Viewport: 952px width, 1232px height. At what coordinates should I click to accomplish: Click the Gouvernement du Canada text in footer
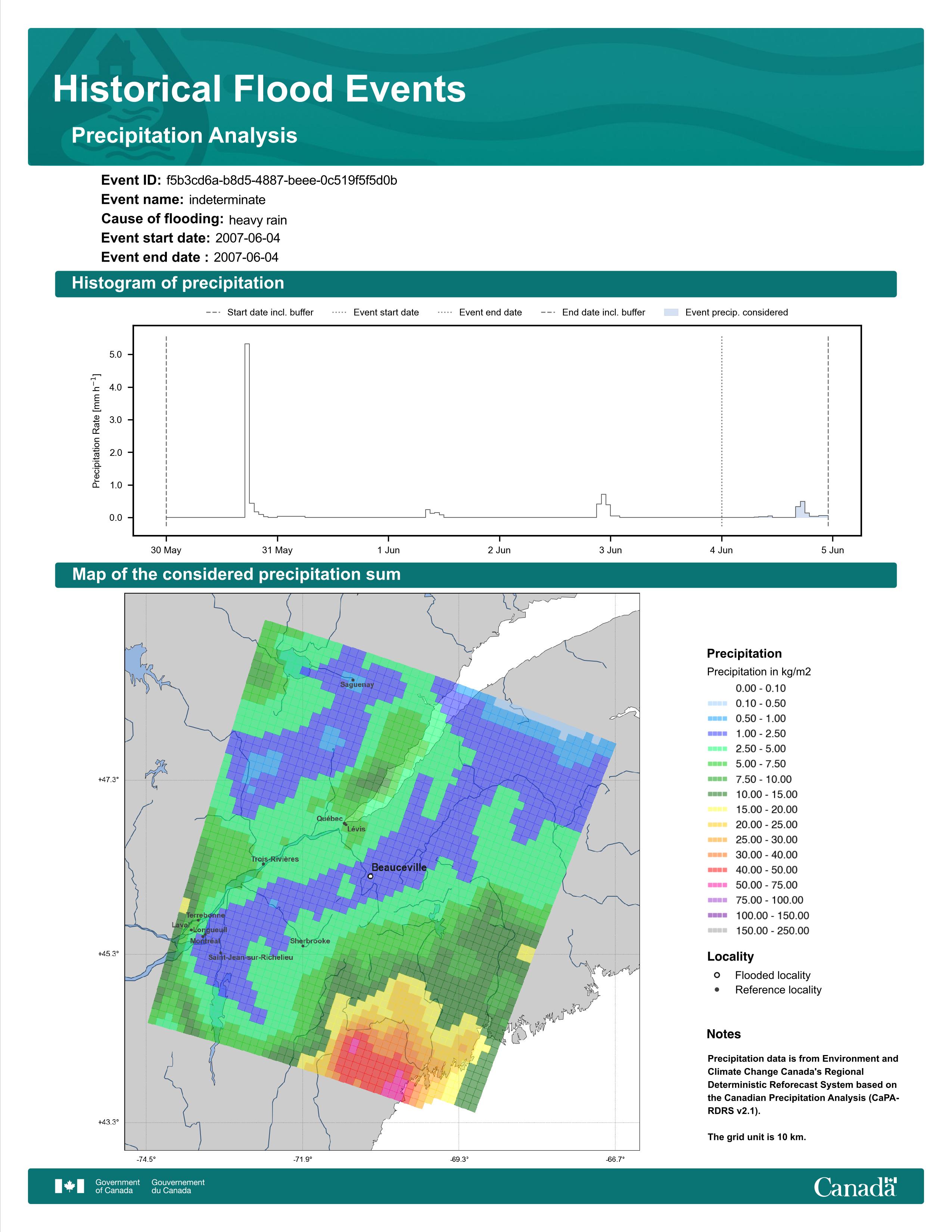[178, 1186]
